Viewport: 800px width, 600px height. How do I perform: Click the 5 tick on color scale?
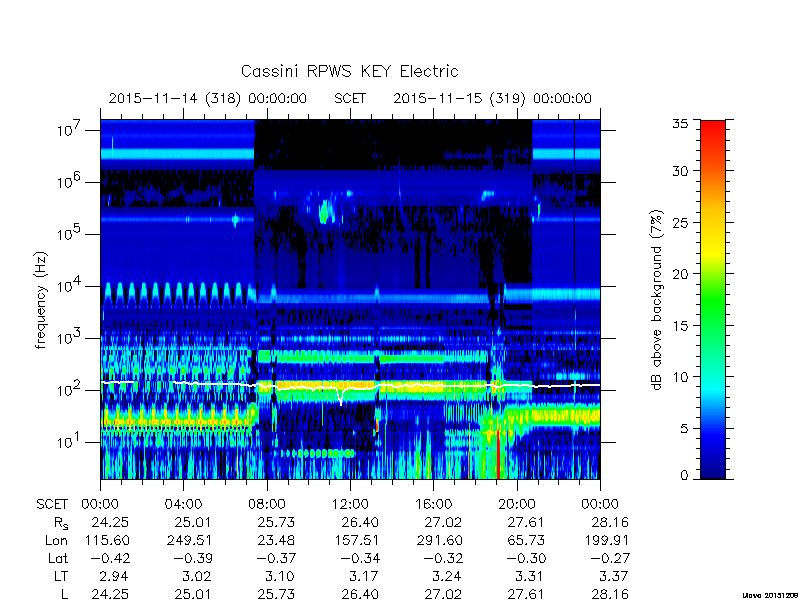684,428
